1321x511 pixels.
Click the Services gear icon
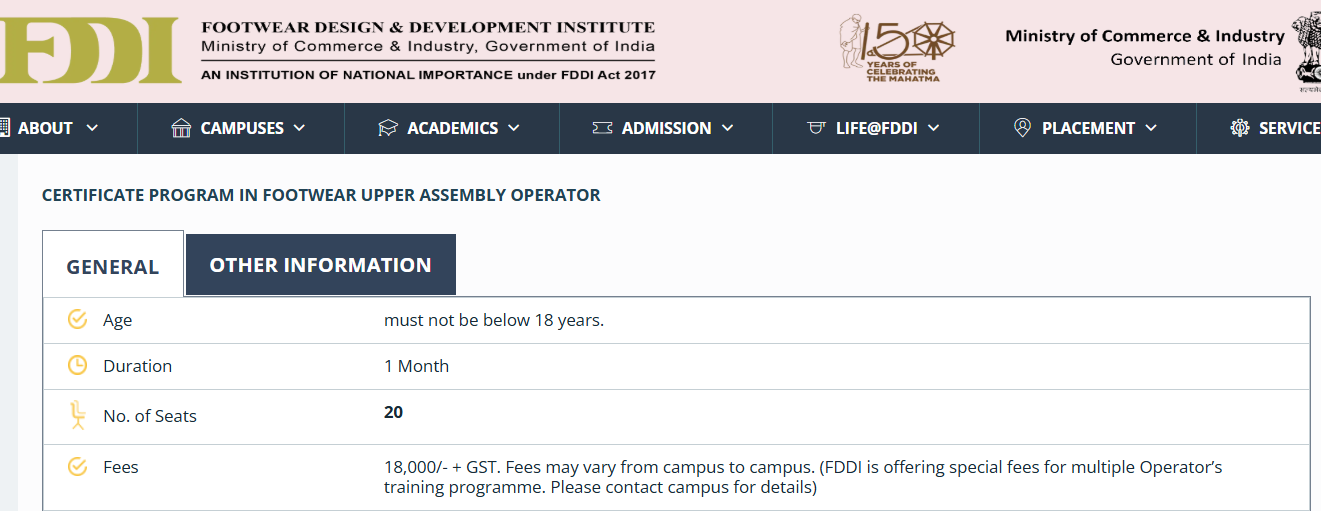pyautogui.click(x=1240, y=128)
